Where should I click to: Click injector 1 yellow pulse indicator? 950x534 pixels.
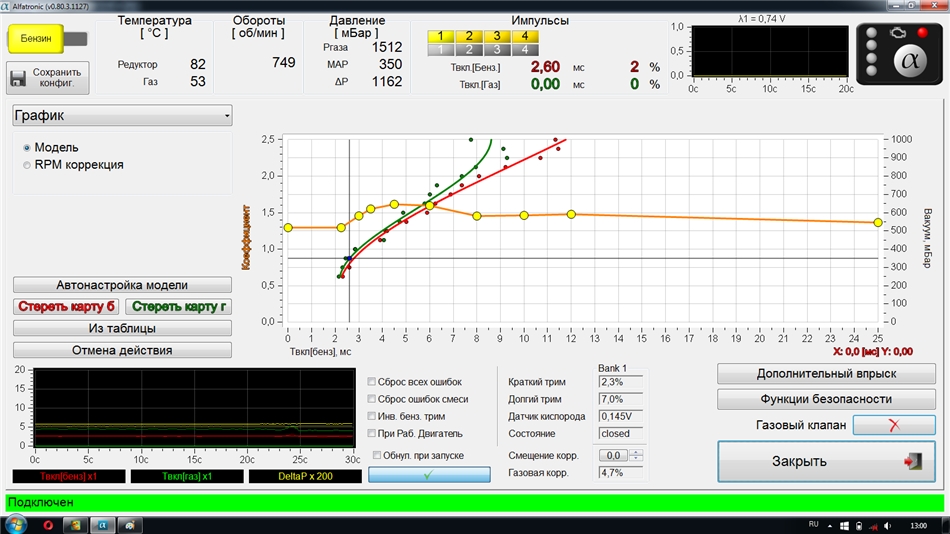pyautogui.click(x=441, y=36)
